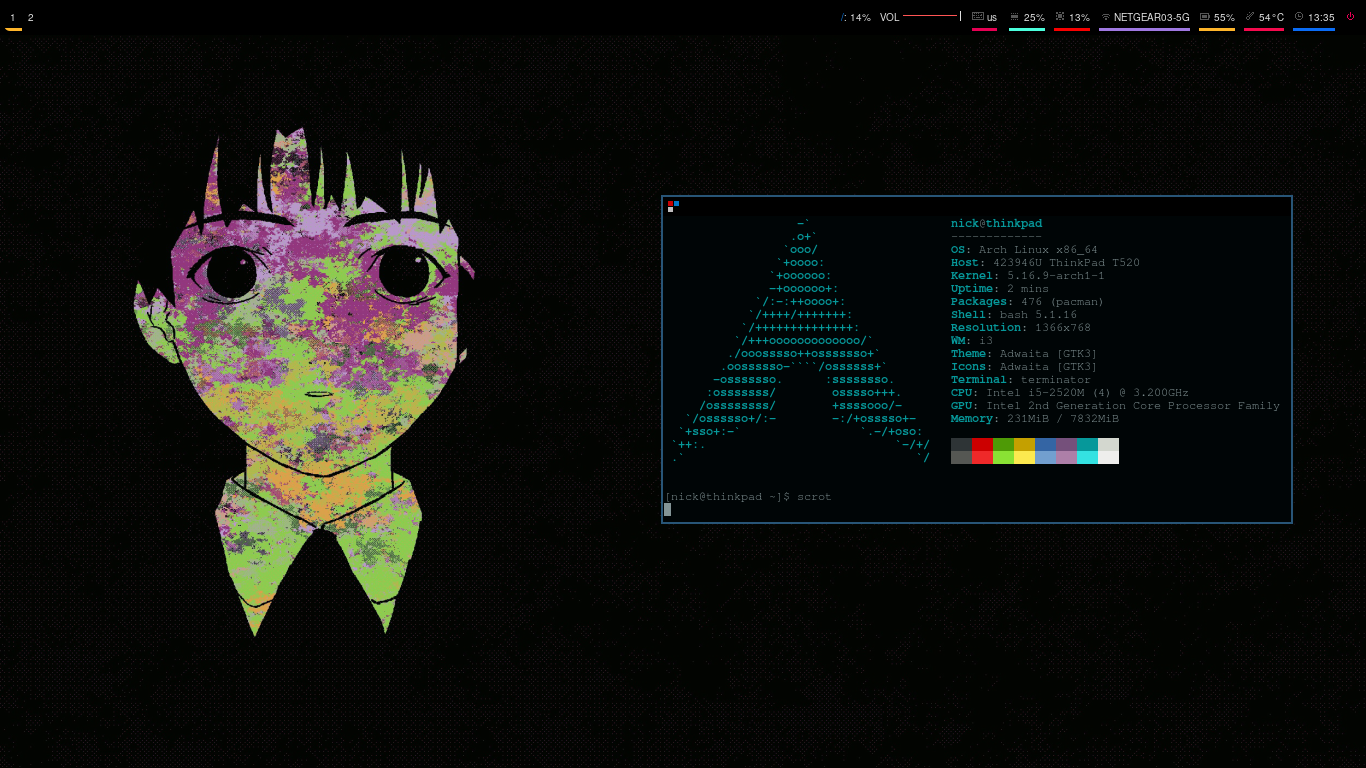
Task: Click the NETGEAR03-5G network name
Action: pos(1151,18)
